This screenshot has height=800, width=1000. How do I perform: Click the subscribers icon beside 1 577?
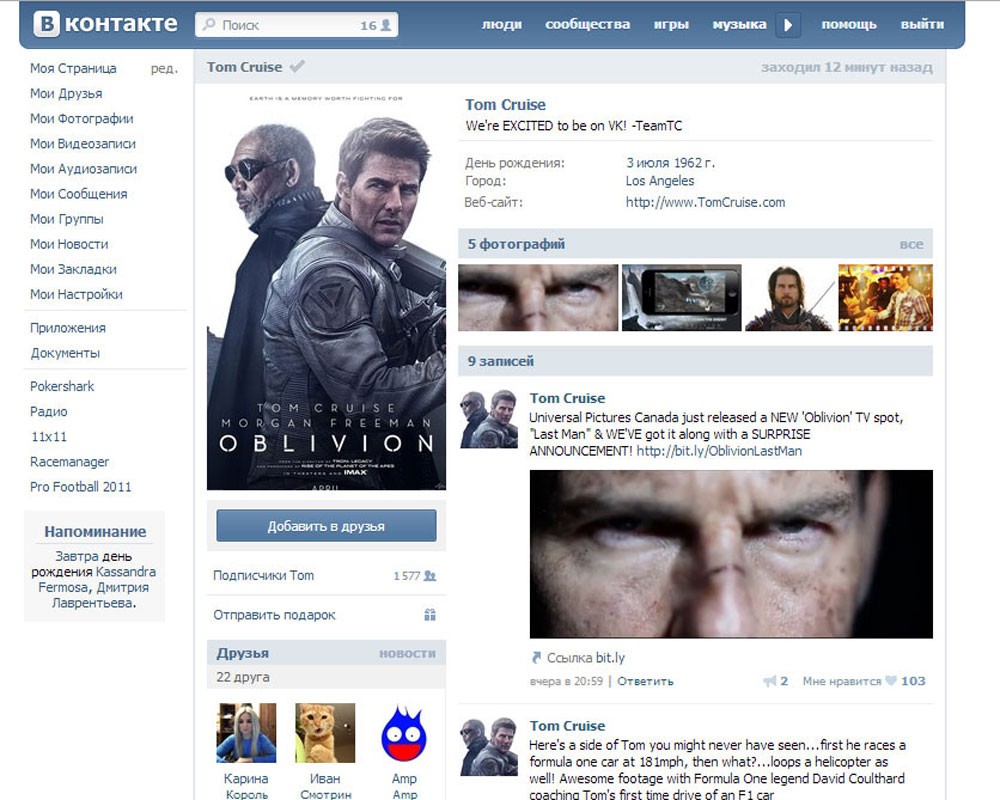pos(430,575)
